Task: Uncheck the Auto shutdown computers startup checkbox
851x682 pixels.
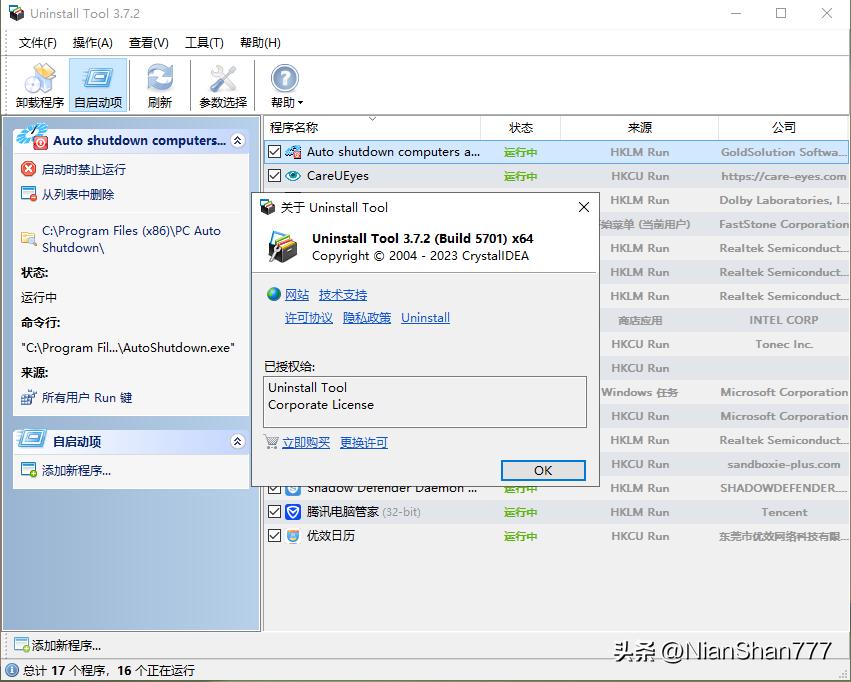Action: 275,152
